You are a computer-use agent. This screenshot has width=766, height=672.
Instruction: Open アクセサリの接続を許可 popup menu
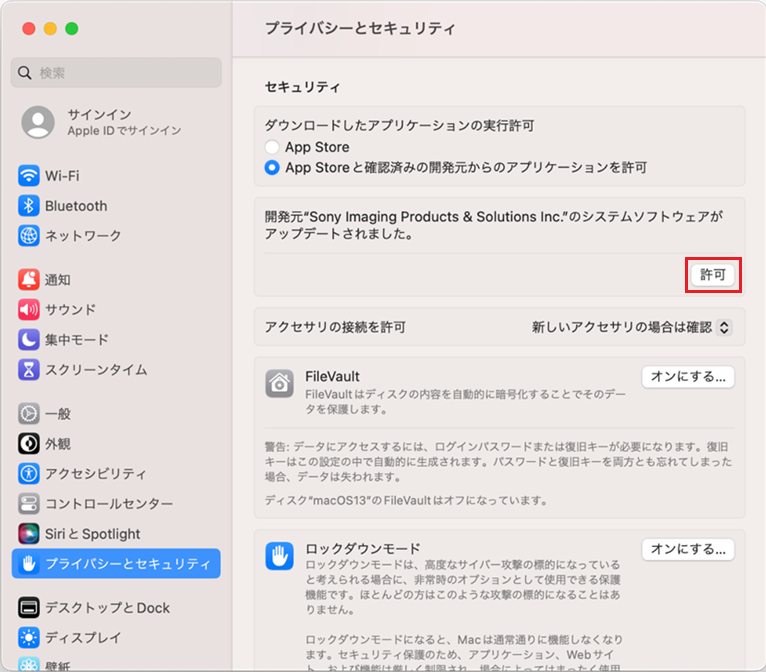coord(632,327)
